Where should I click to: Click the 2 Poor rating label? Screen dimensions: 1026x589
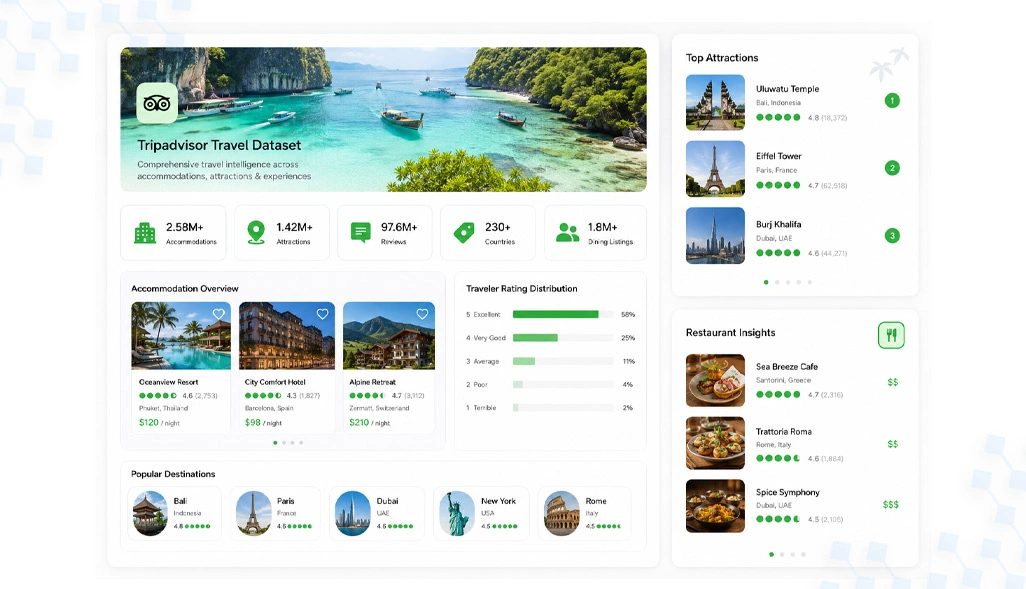pyautogui.click(x=477, y=385)
